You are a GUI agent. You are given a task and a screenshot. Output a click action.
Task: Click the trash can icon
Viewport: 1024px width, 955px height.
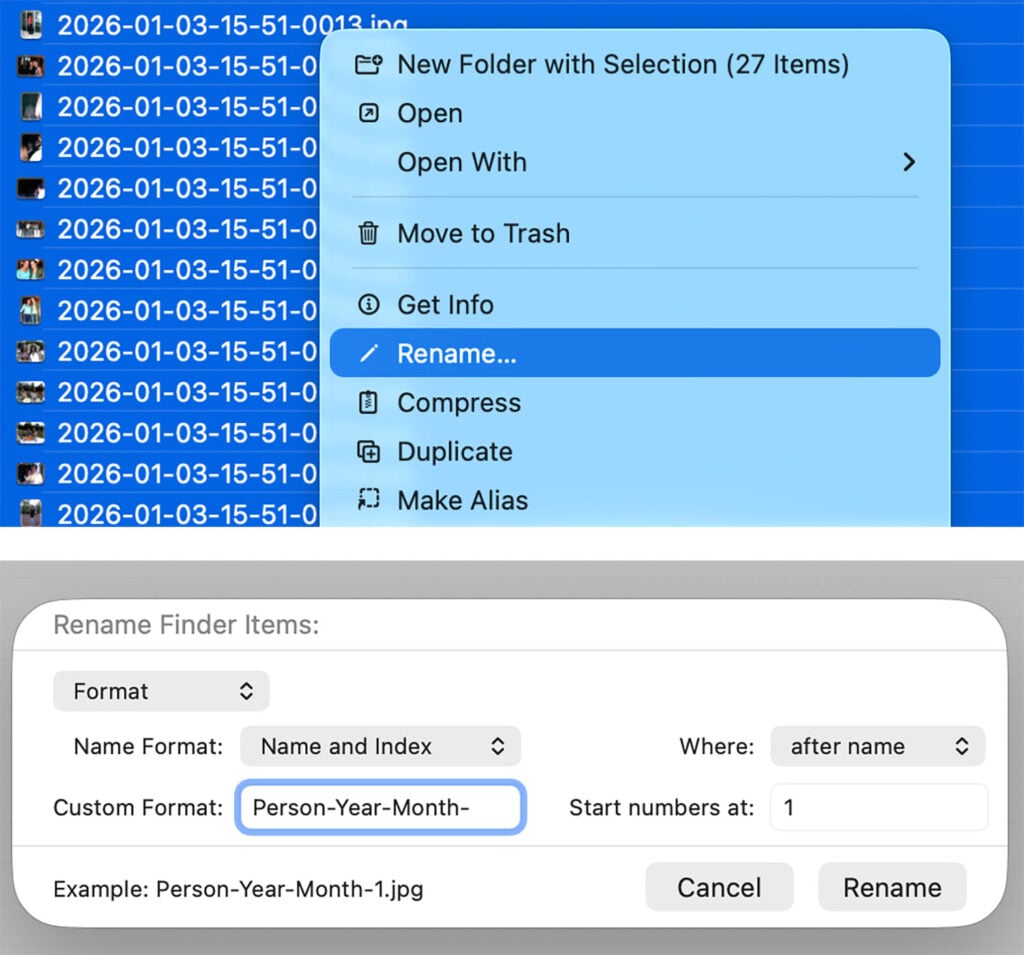(x=368, y=233)
